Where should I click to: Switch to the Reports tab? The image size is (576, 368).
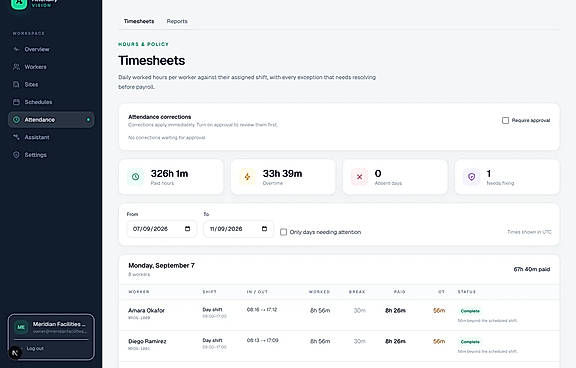[x=177, y=21]
